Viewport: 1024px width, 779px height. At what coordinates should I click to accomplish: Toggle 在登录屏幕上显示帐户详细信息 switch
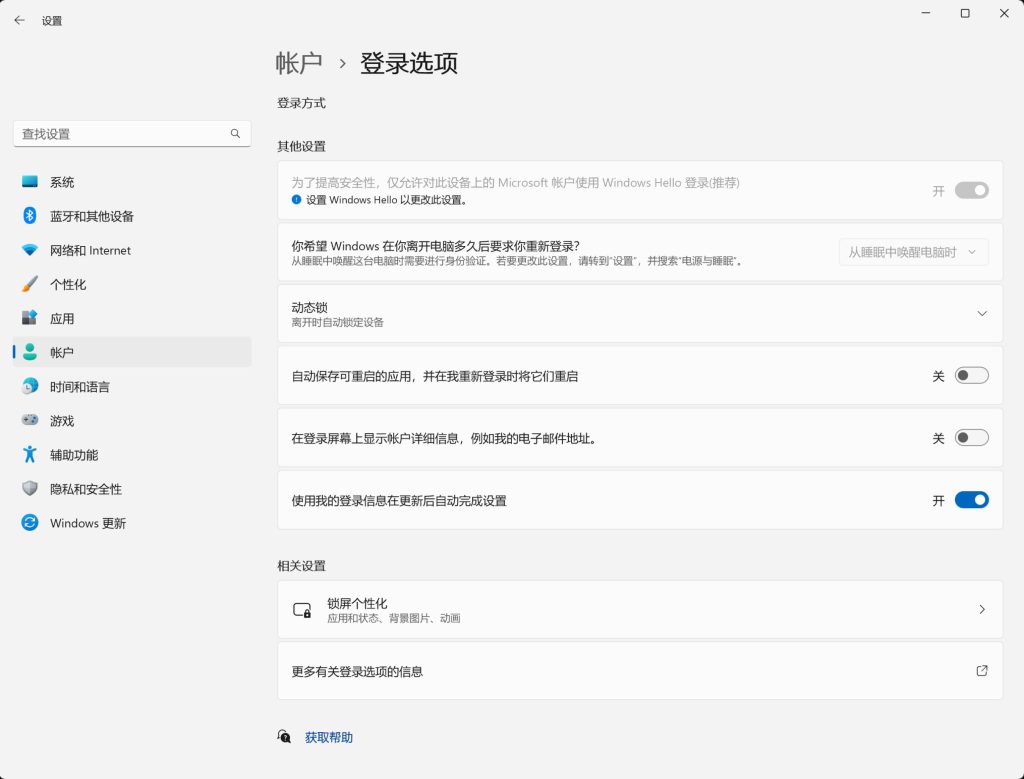[971, 437]
